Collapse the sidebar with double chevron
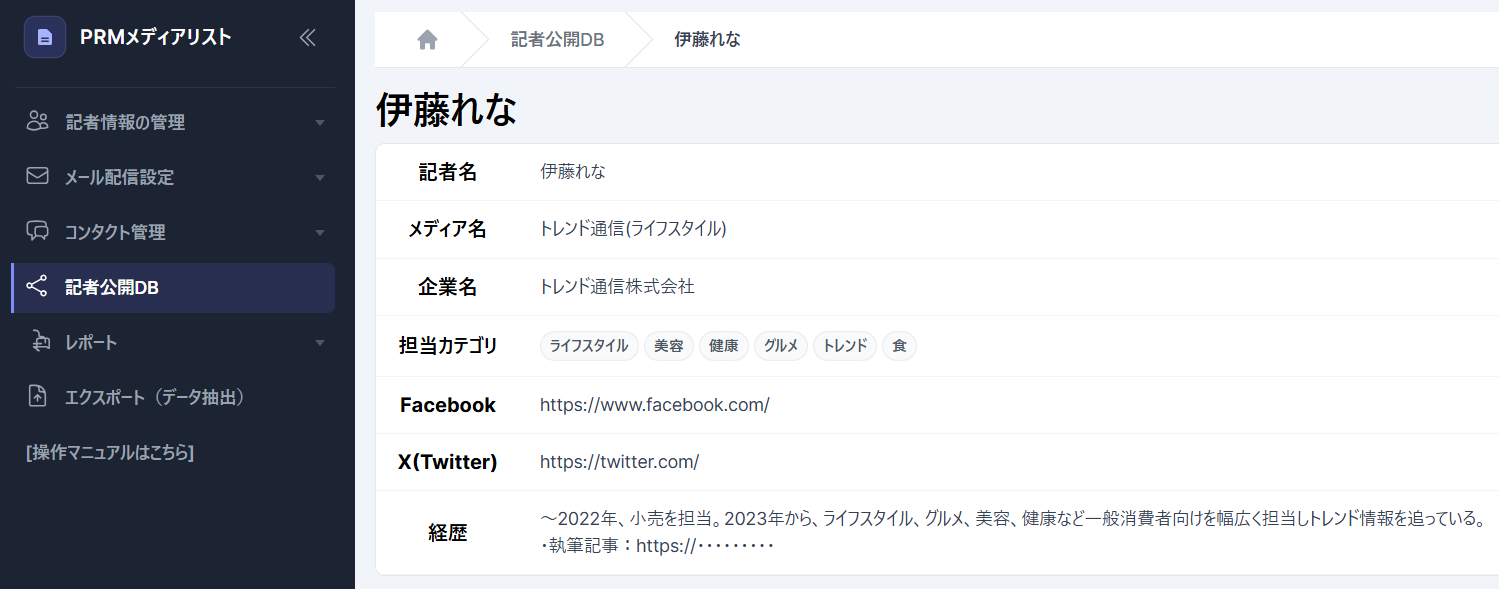This screenshot has height=589, width=1499. coord(307,38)
